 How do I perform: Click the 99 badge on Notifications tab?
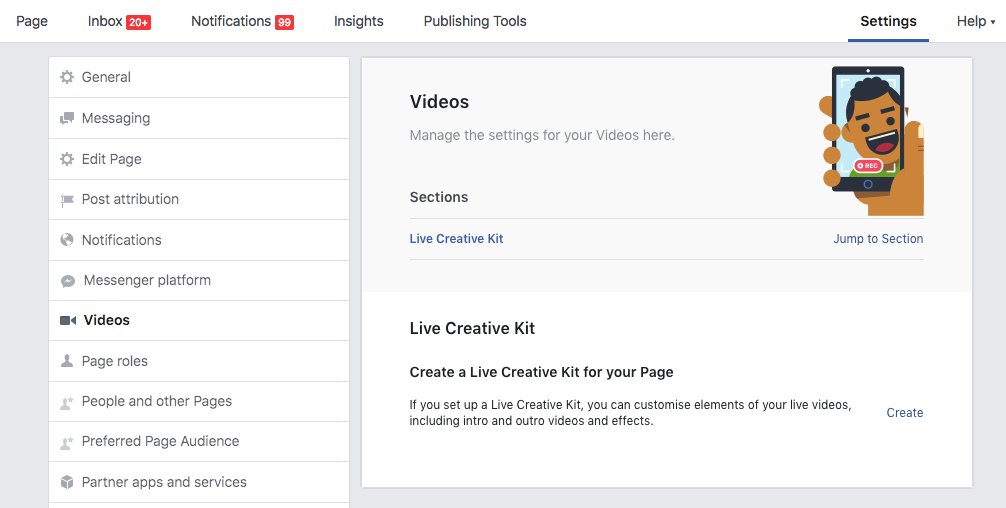(x=284, y=22)
